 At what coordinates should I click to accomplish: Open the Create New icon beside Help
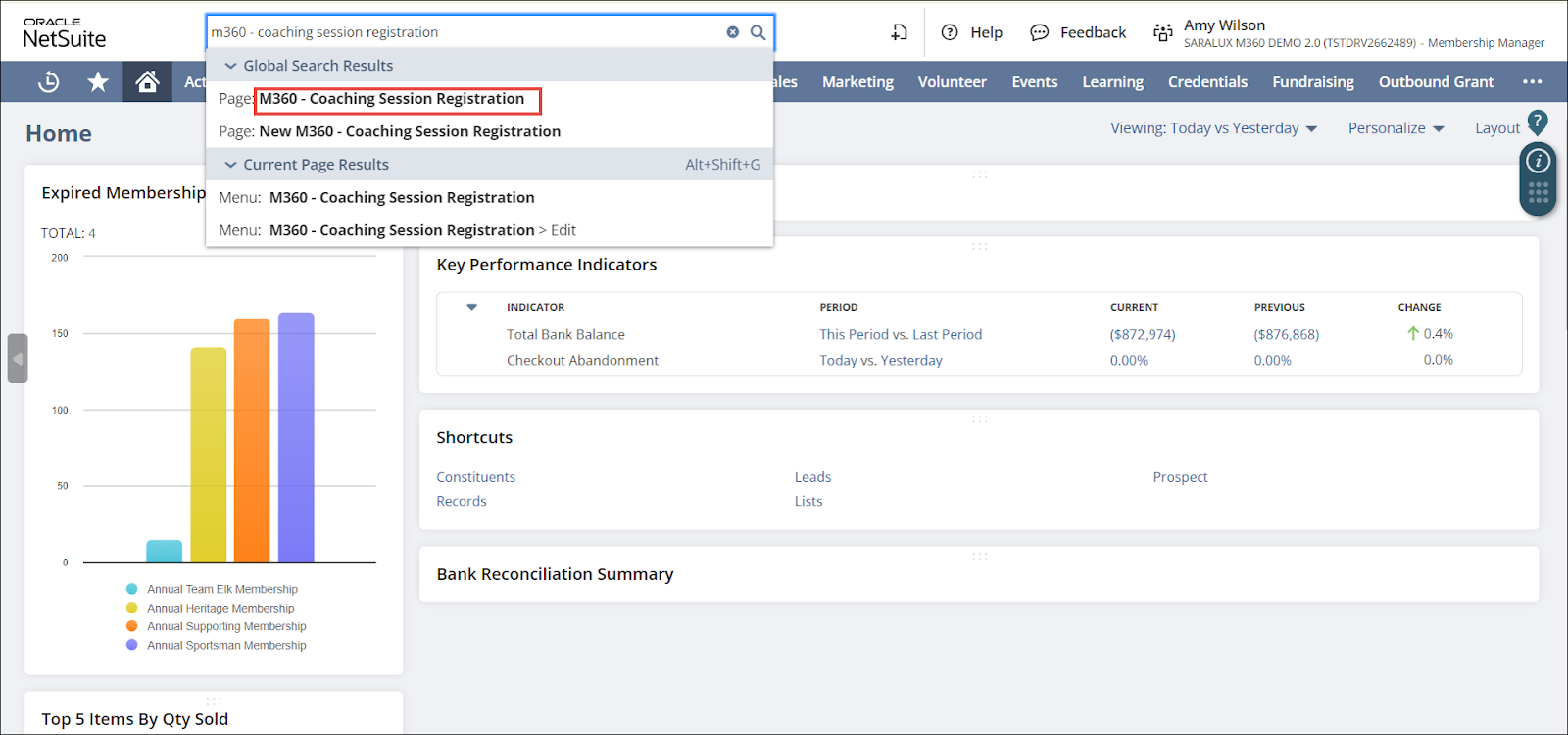899,32
